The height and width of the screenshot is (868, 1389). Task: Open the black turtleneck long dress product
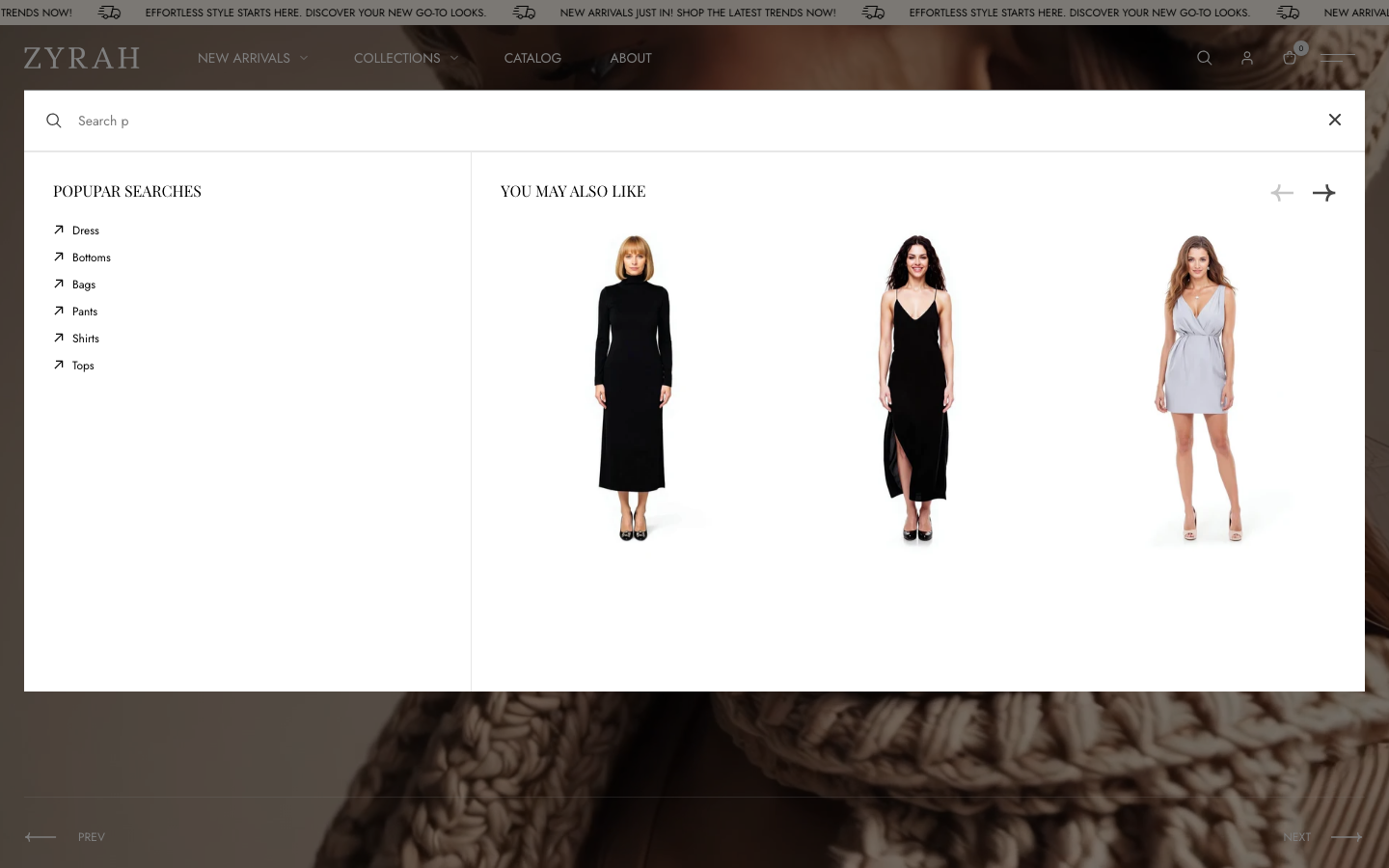click(x=633, y=388)
